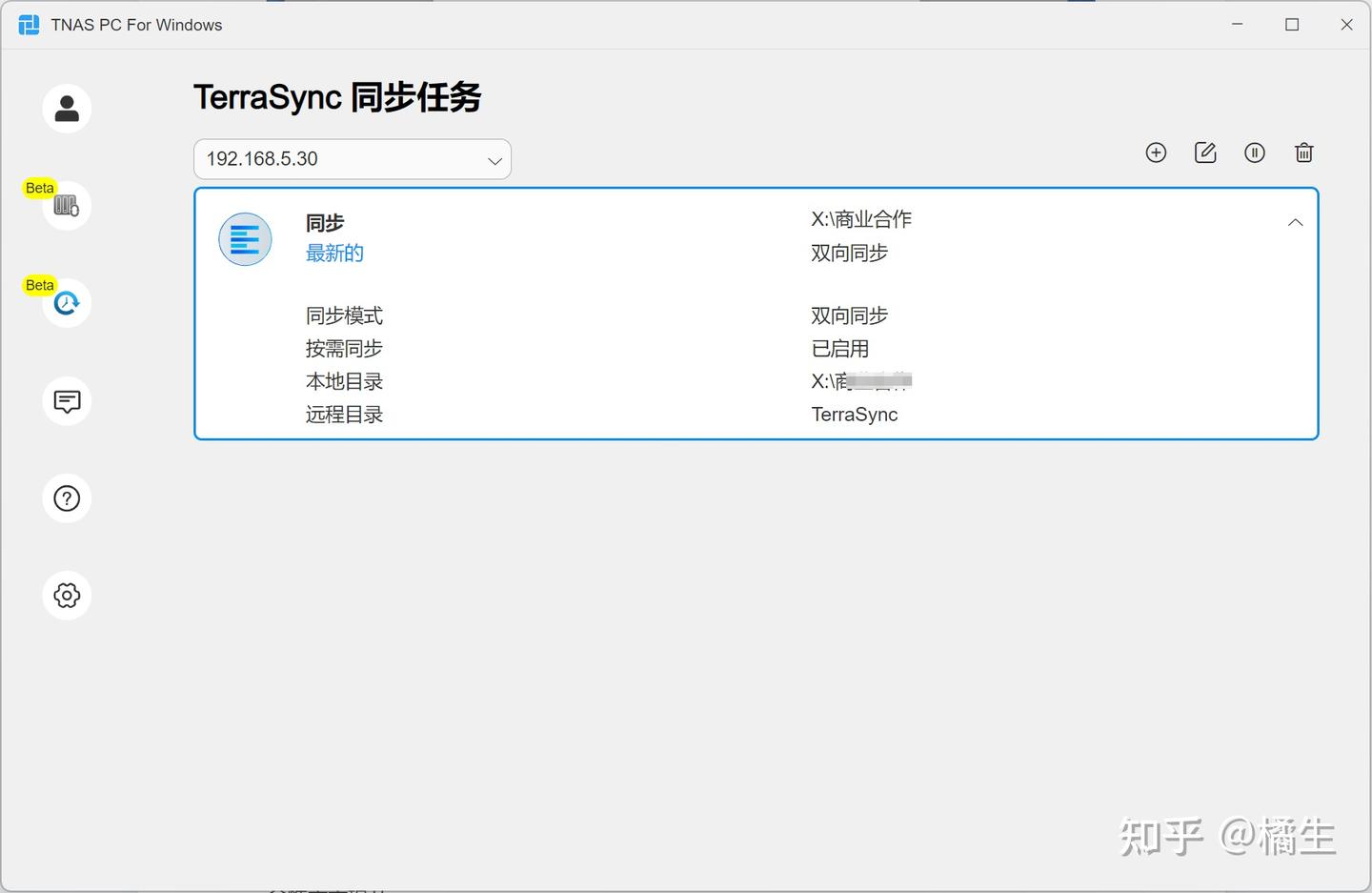Click the 192.168.5.30 input field
1372x893 pixels.
coord(305,159)
